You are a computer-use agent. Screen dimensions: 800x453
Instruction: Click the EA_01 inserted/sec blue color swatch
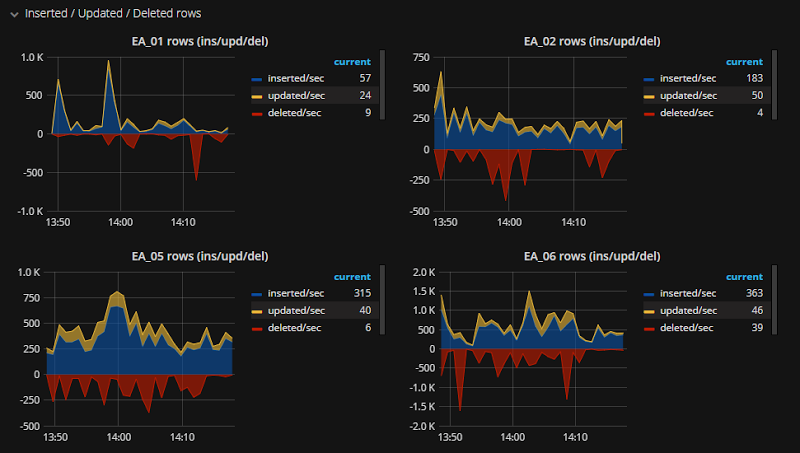257,79
